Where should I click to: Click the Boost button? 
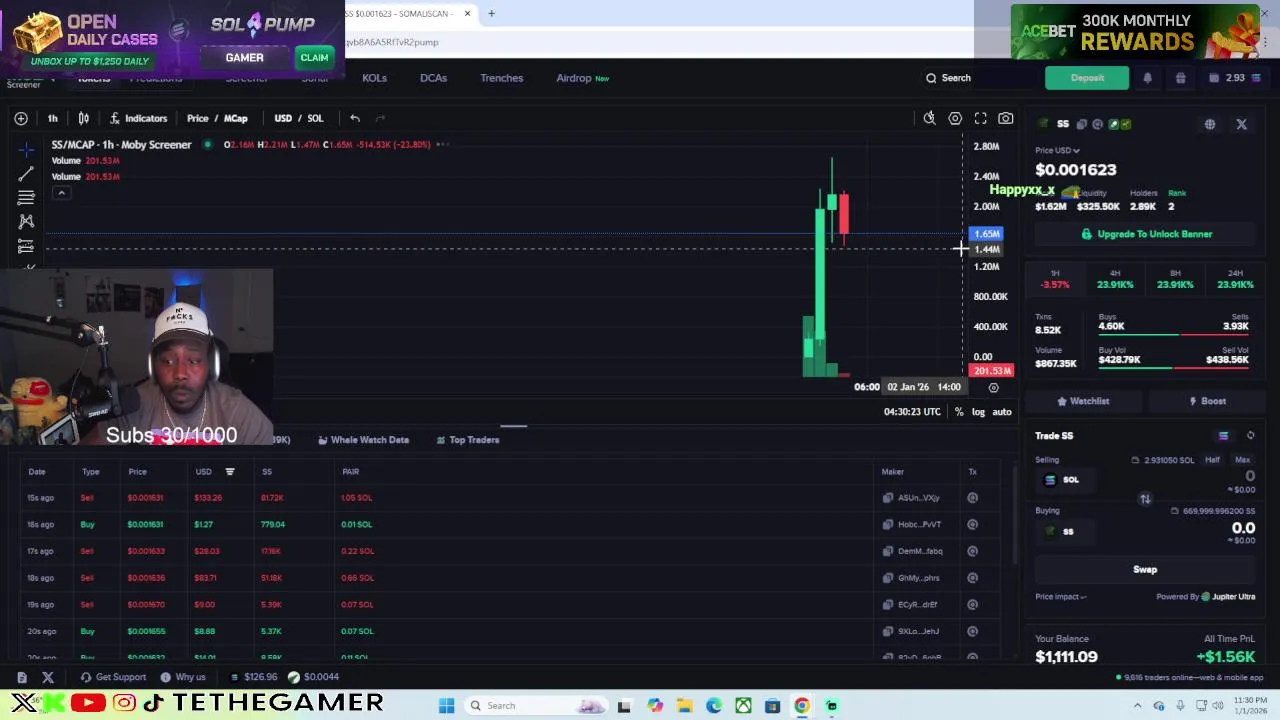[1207, 401]
